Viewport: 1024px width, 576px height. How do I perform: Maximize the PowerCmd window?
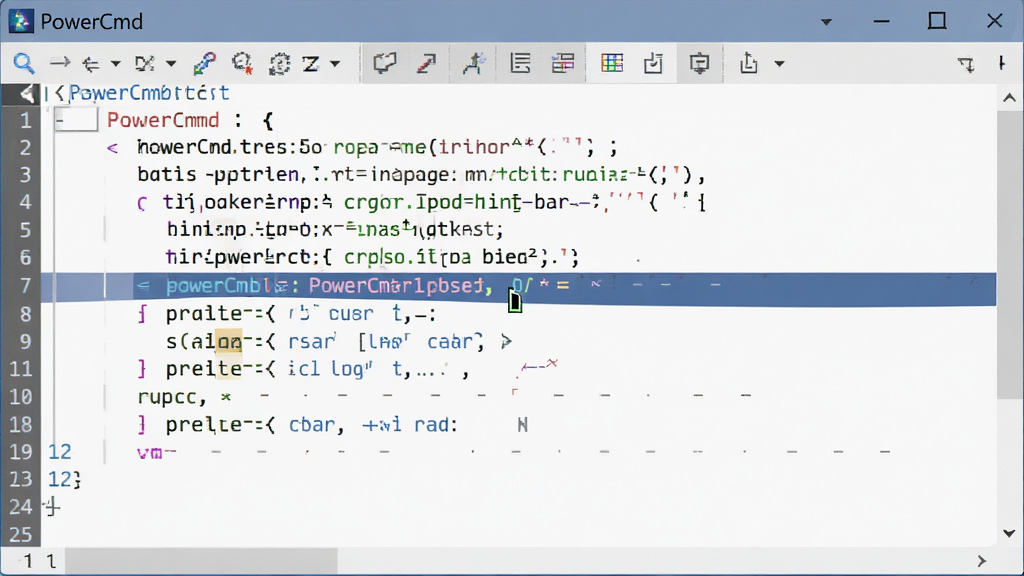point(937,21)
